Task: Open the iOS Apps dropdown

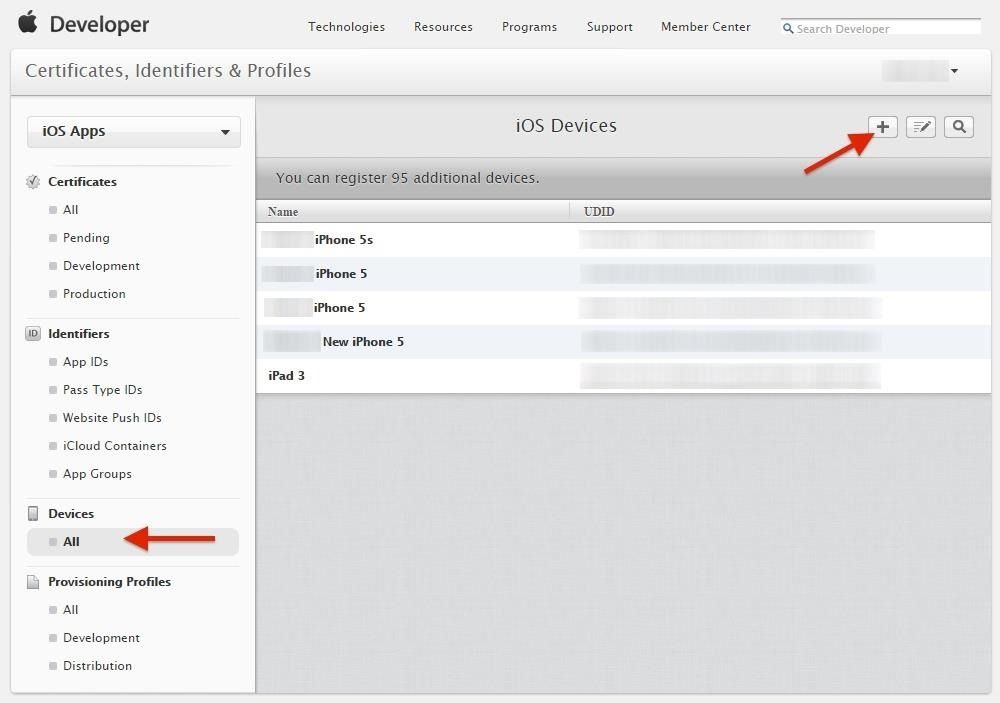Action: tap(133, 130)
